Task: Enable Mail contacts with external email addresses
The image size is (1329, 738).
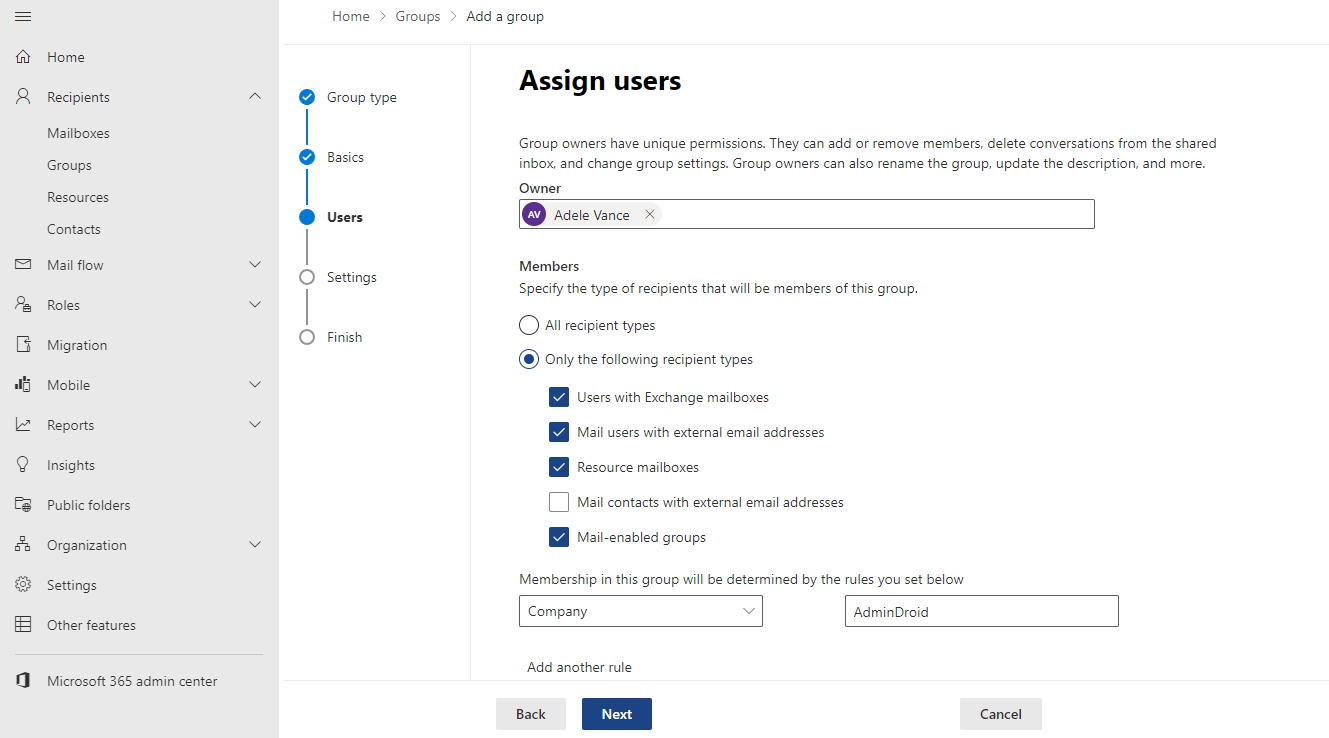Action: tap(558, 501)
